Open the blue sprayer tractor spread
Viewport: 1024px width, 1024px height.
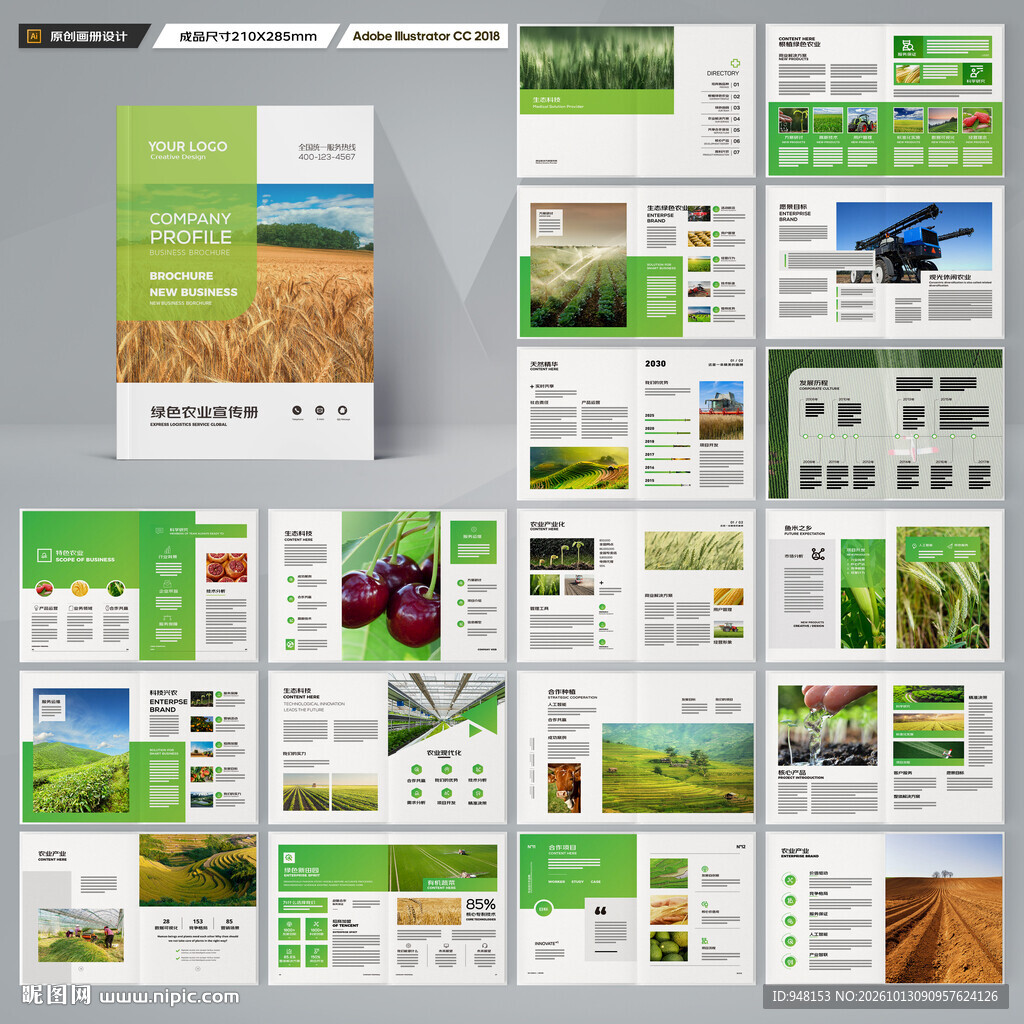[885, 262]
